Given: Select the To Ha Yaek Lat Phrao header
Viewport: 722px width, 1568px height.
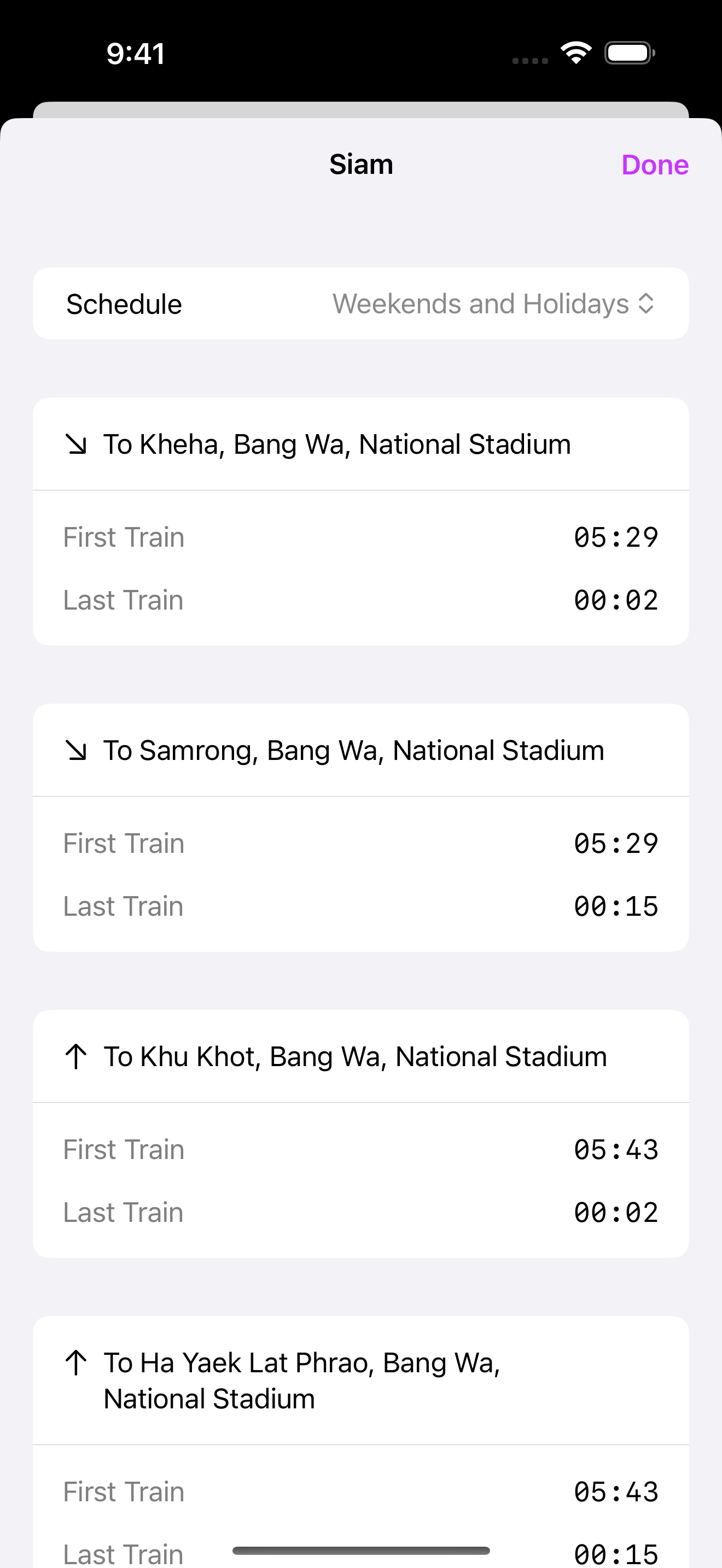Looking at the screenshot, I should point(302,1380).
